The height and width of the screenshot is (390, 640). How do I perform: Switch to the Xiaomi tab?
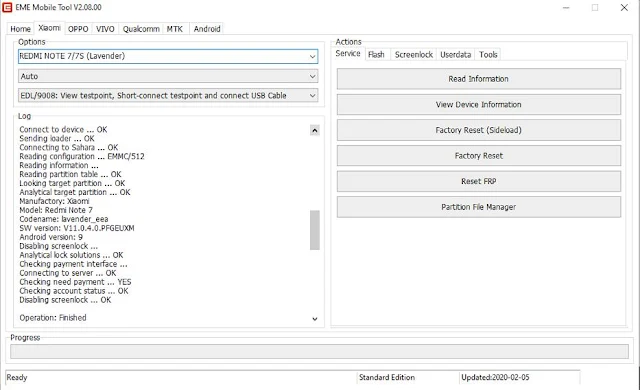(49, 28)
